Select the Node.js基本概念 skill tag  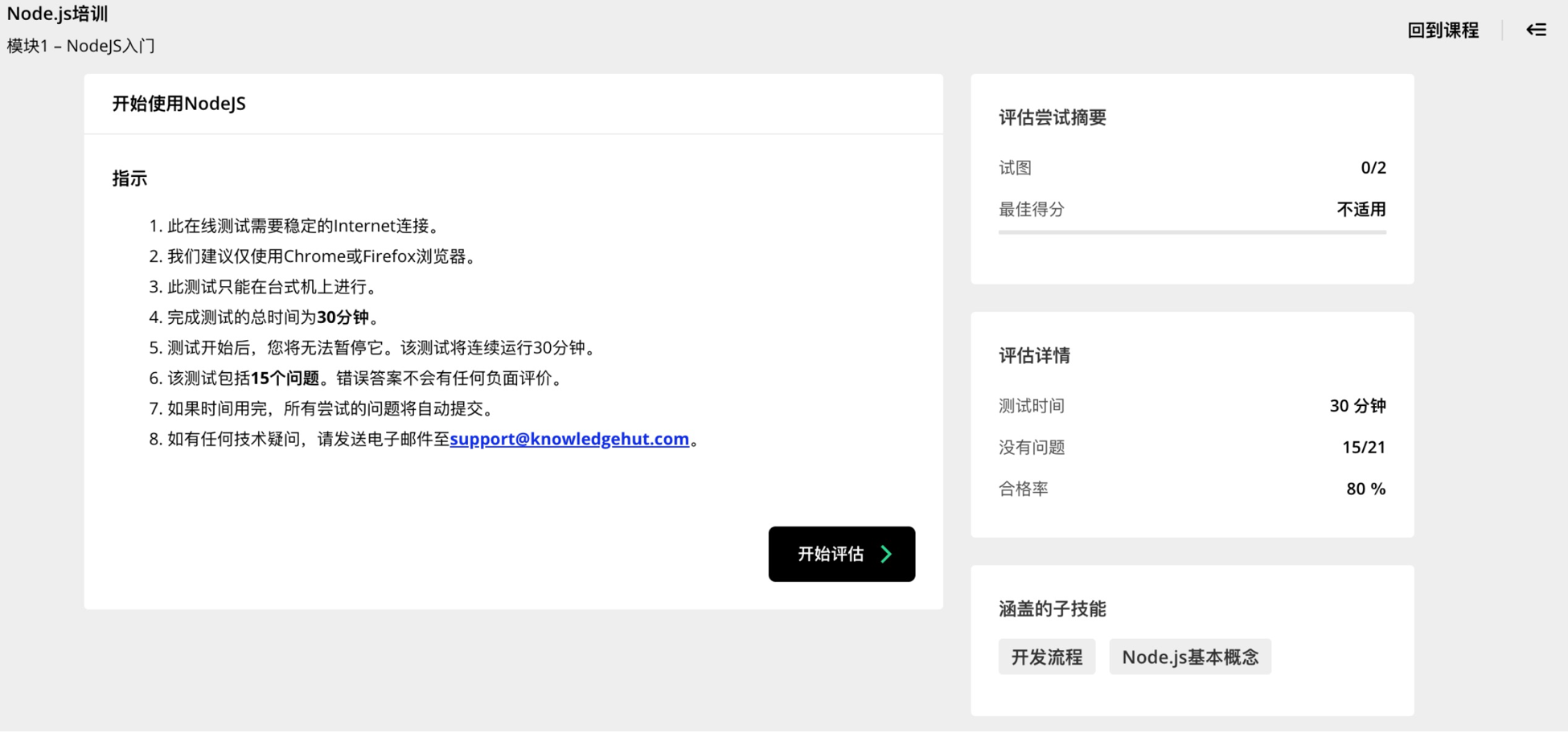1189,657
